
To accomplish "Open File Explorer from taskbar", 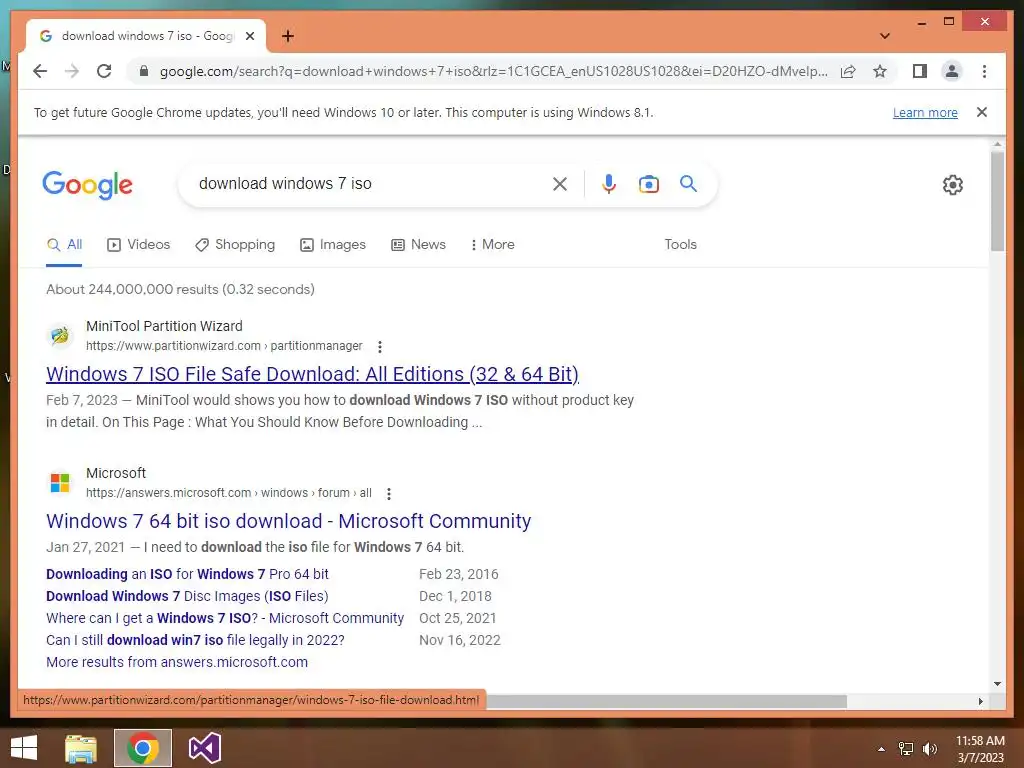I will pos(80,748).
